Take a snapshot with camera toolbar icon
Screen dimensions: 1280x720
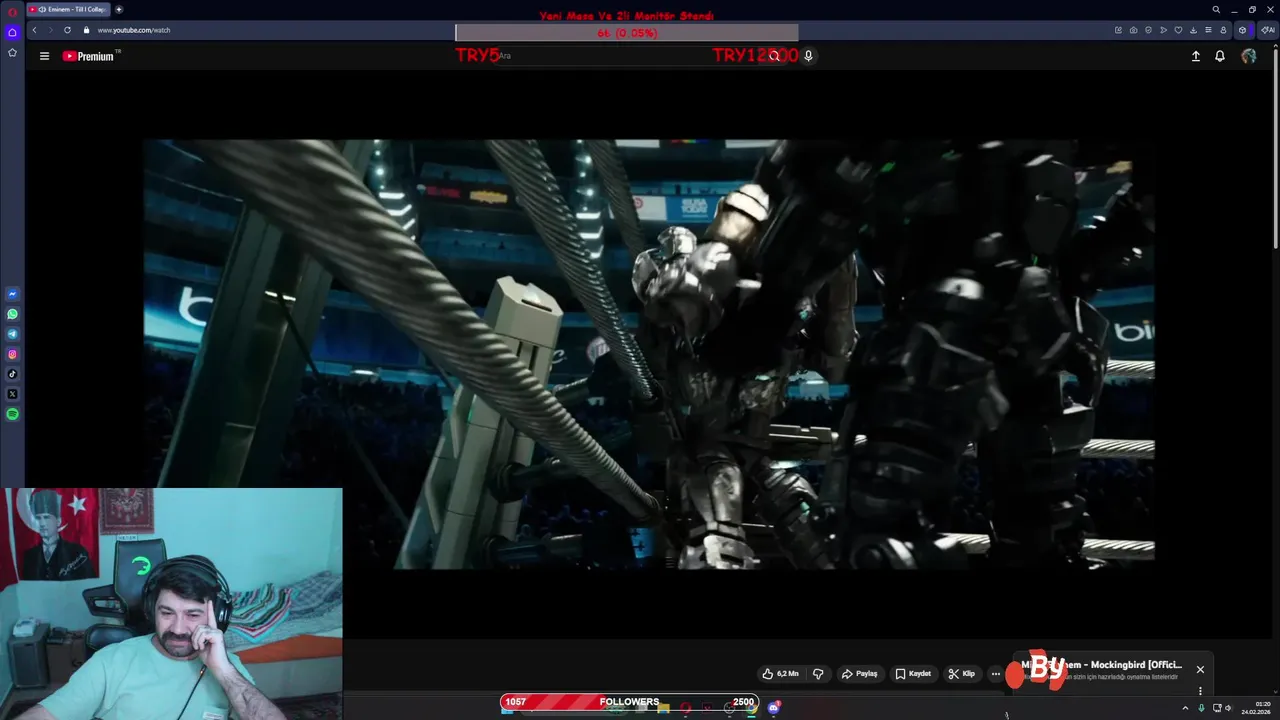(x=1133, y=30)
